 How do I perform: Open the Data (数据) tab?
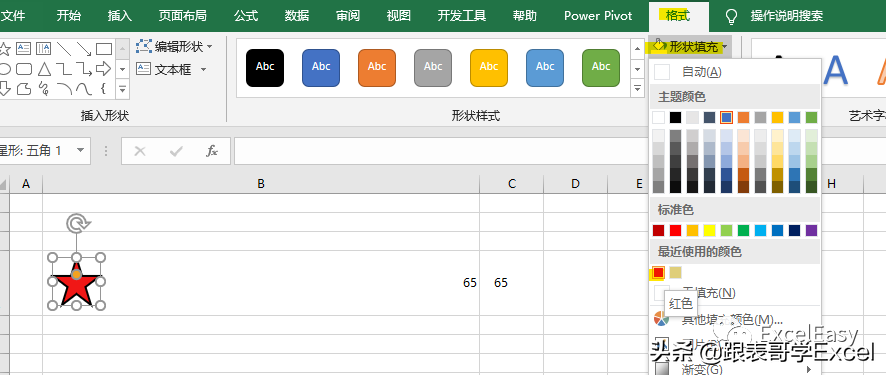coord(297,16)
